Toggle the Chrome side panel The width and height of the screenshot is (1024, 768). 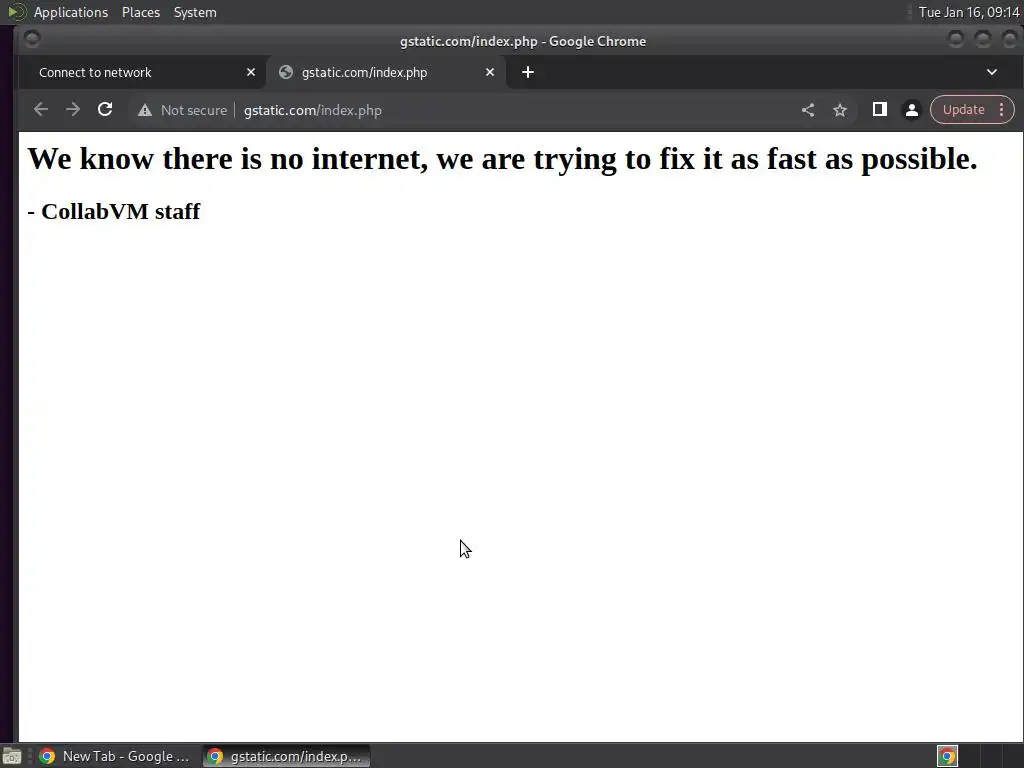point(880,110)
